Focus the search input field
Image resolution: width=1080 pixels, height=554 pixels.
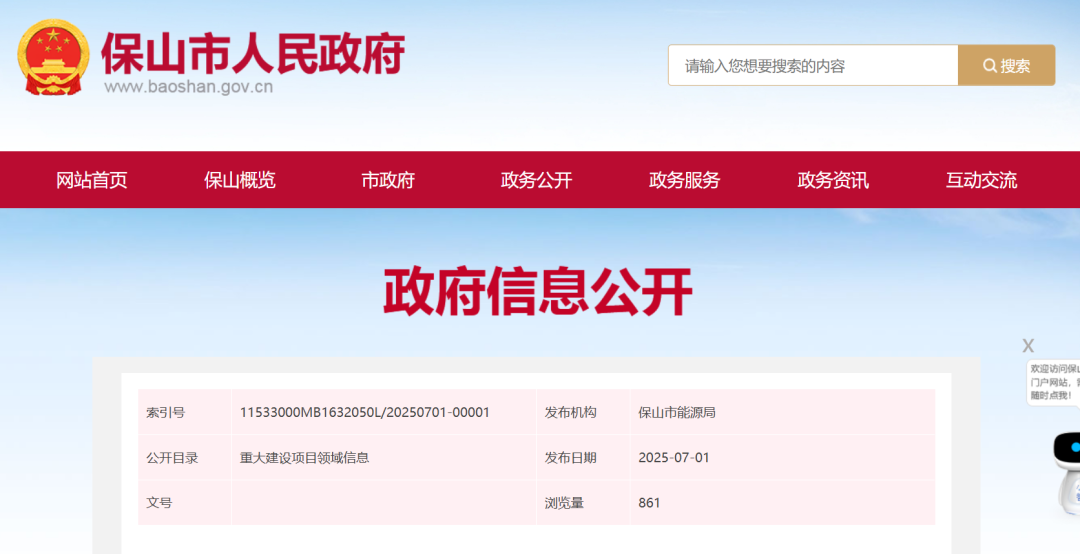[812, 66]
